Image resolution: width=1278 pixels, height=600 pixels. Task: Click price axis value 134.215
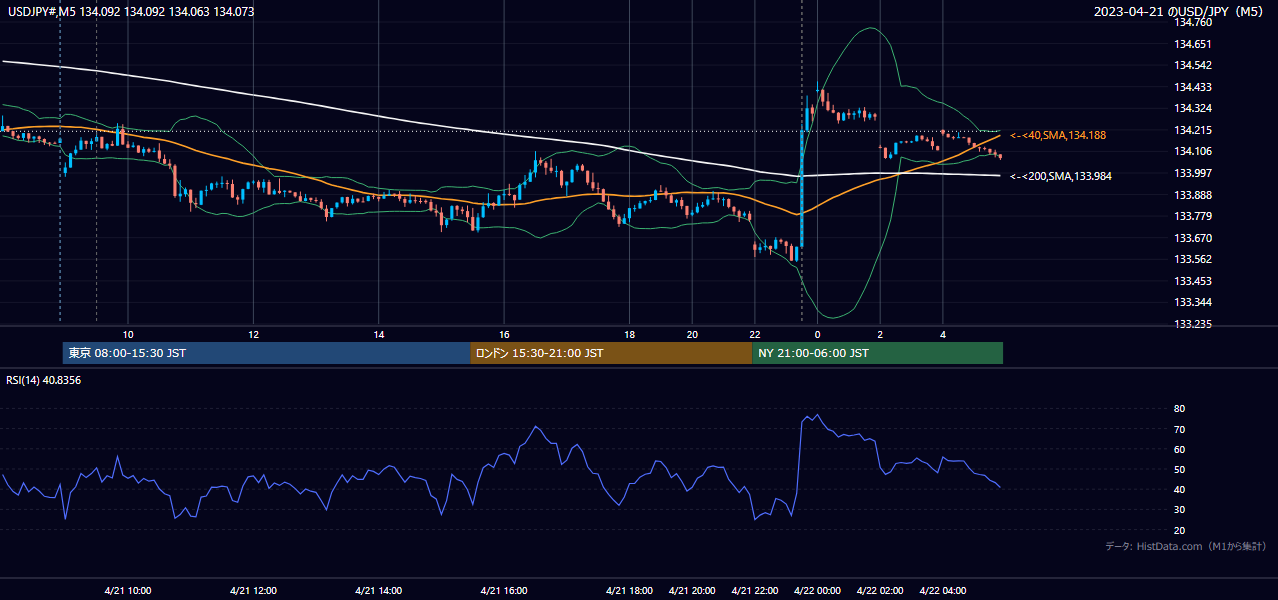[1193, 130]
